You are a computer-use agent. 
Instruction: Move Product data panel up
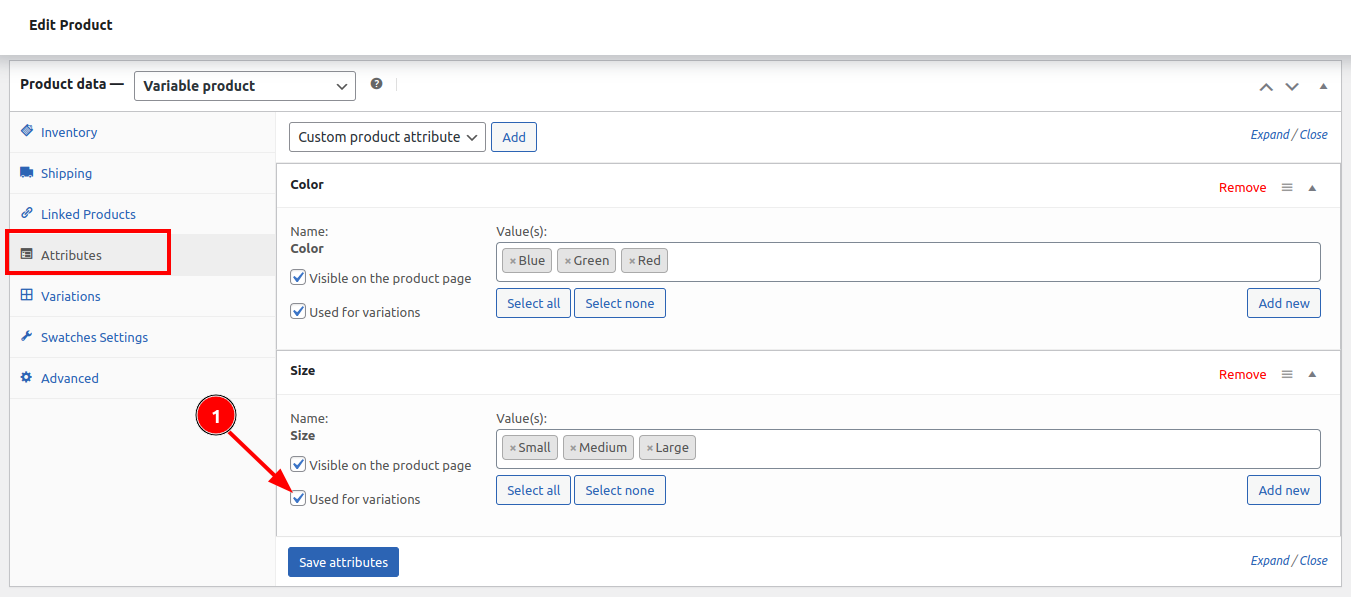[x=1266, y=87]
